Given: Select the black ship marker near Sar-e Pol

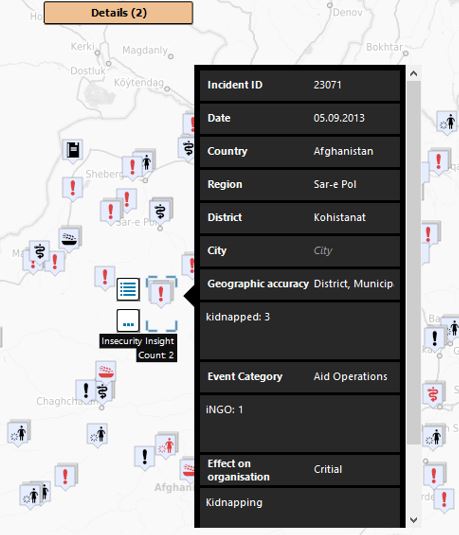Looking at the screenshot, I should coord(70,238).
